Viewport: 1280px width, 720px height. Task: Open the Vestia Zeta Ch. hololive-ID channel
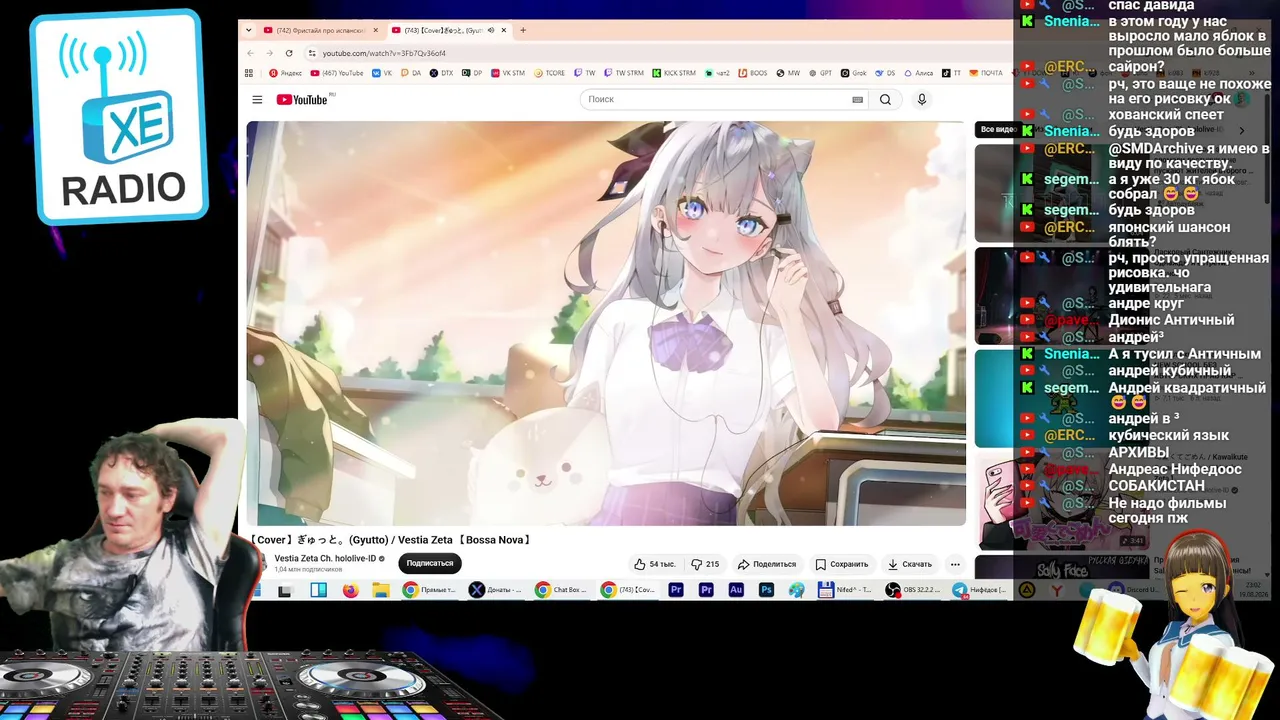pos(325,558)
